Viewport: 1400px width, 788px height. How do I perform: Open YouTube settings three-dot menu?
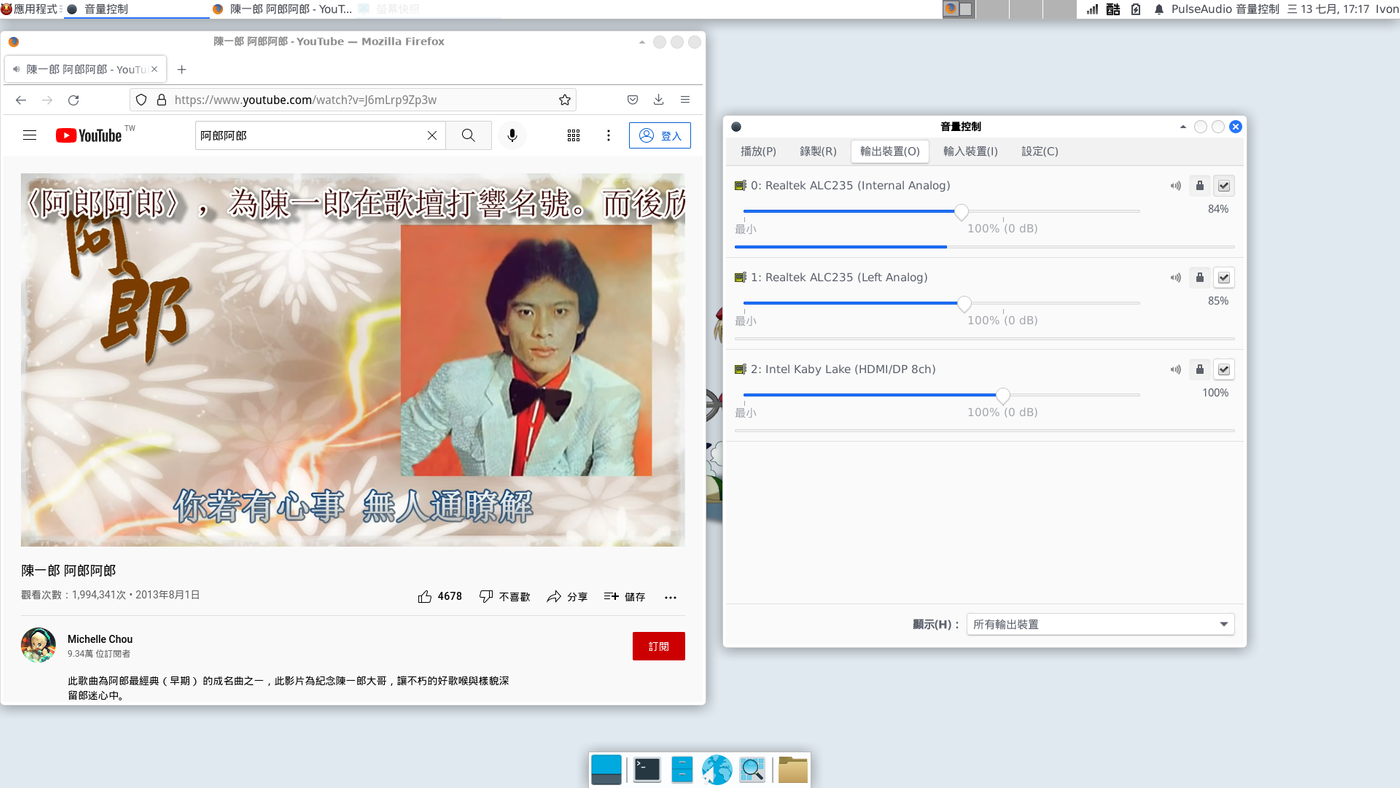pos(608,135)
